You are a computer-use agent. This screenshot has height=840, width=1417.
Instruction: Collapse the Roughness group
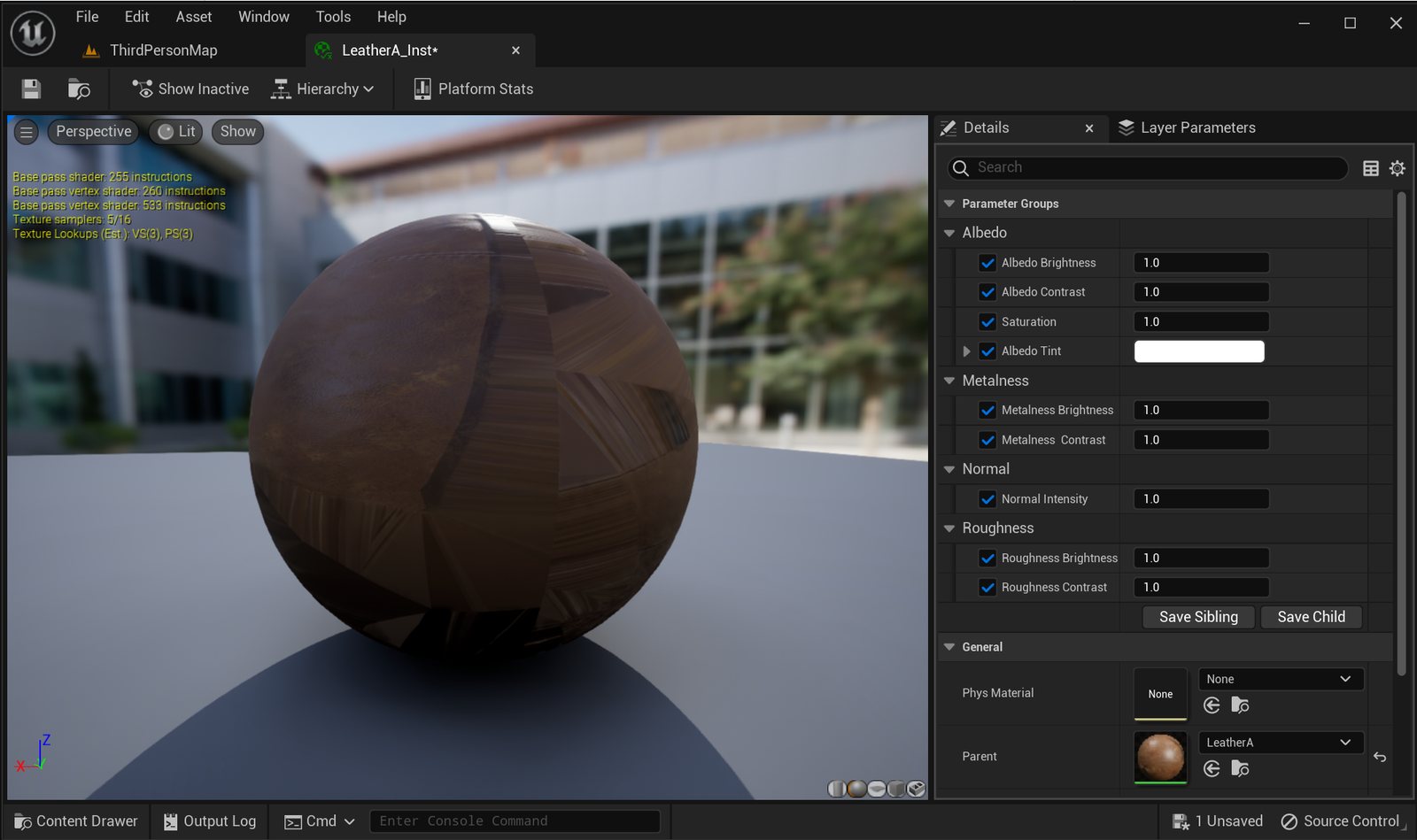point(949,528)
